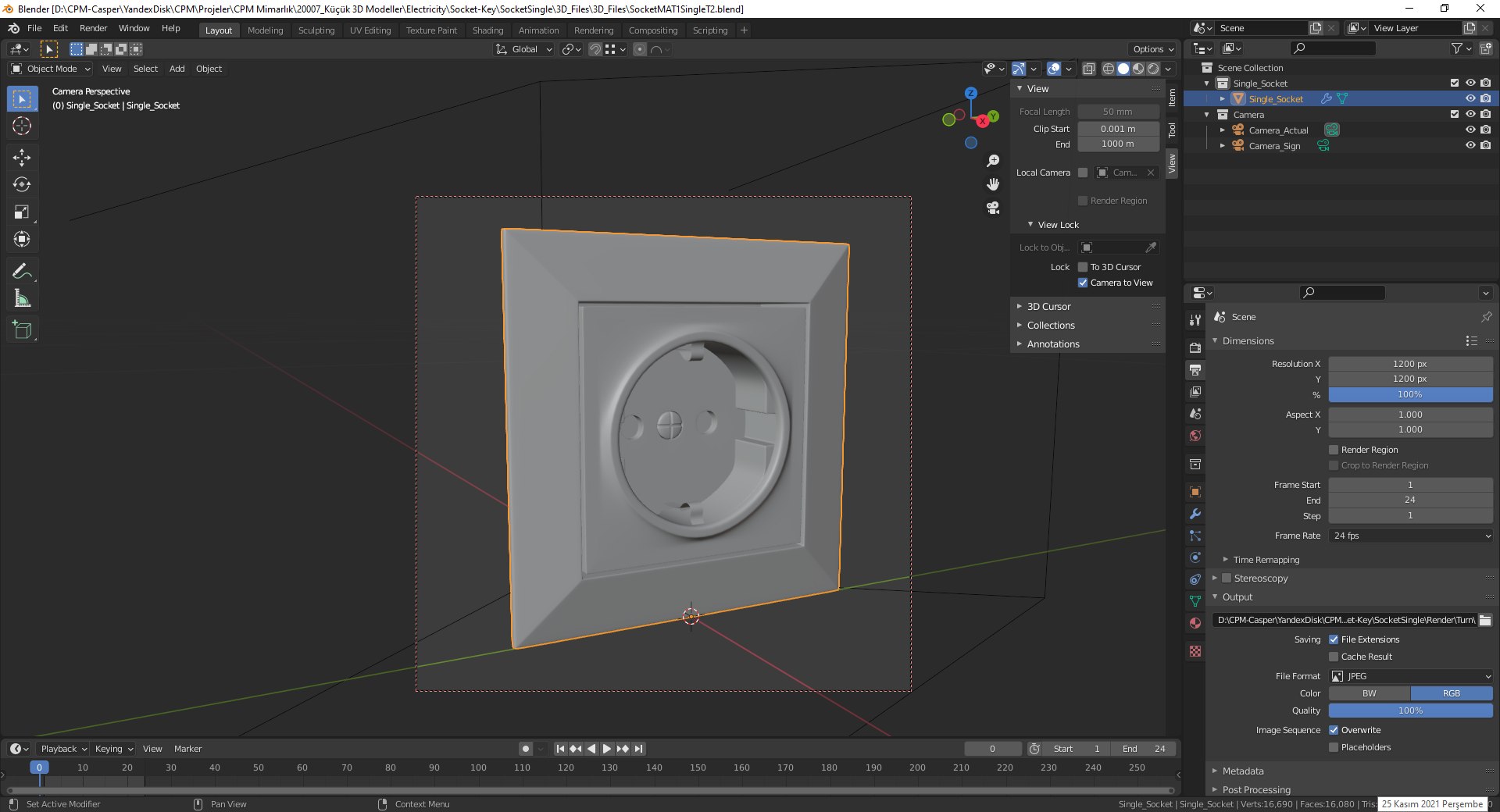Switch to UV Editing workspace tab

(x=370, y=30)
